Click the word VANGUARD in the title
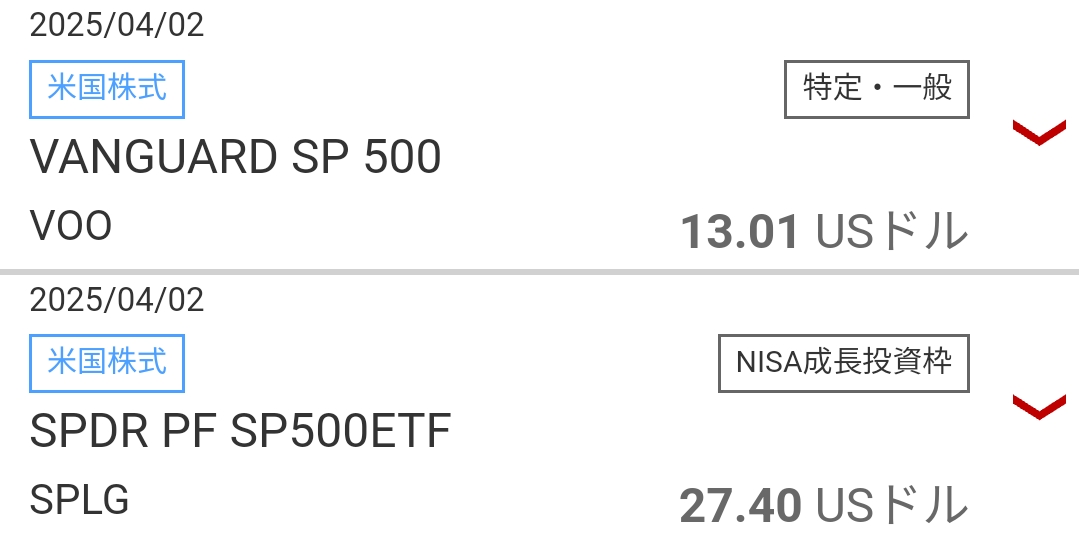The height and width of the screenshot is (542, 1079). tap(154, 157)
